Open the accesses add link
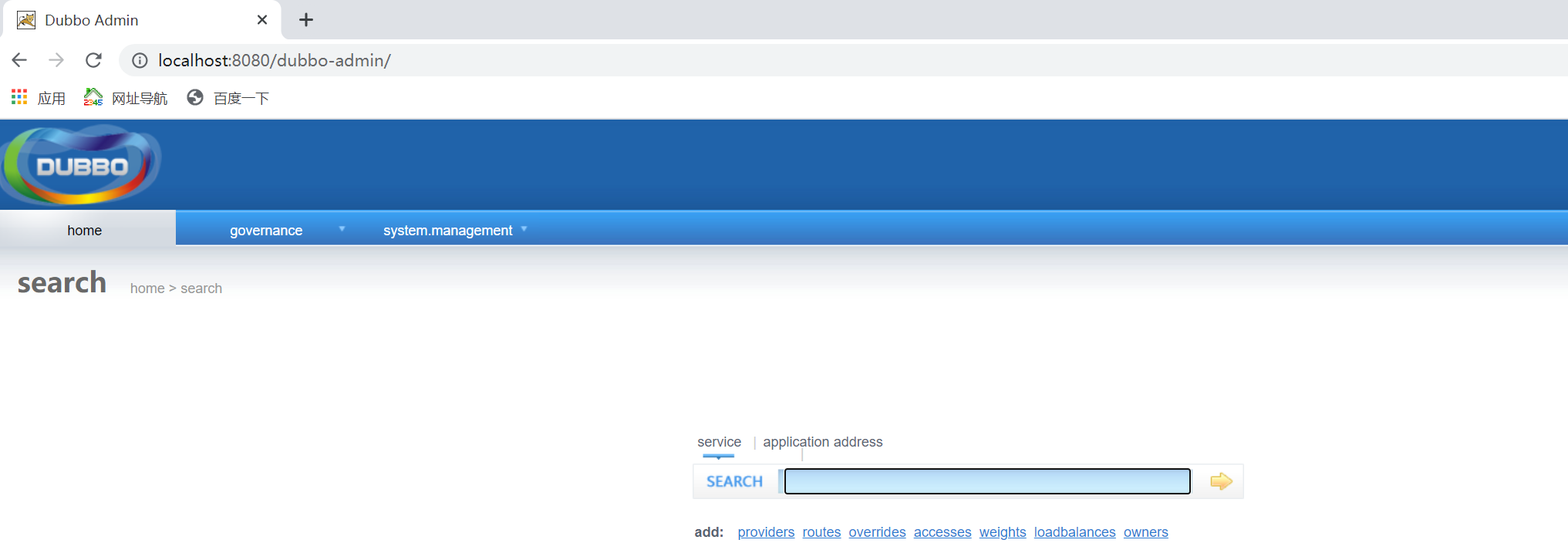 [x=942, y=532]
